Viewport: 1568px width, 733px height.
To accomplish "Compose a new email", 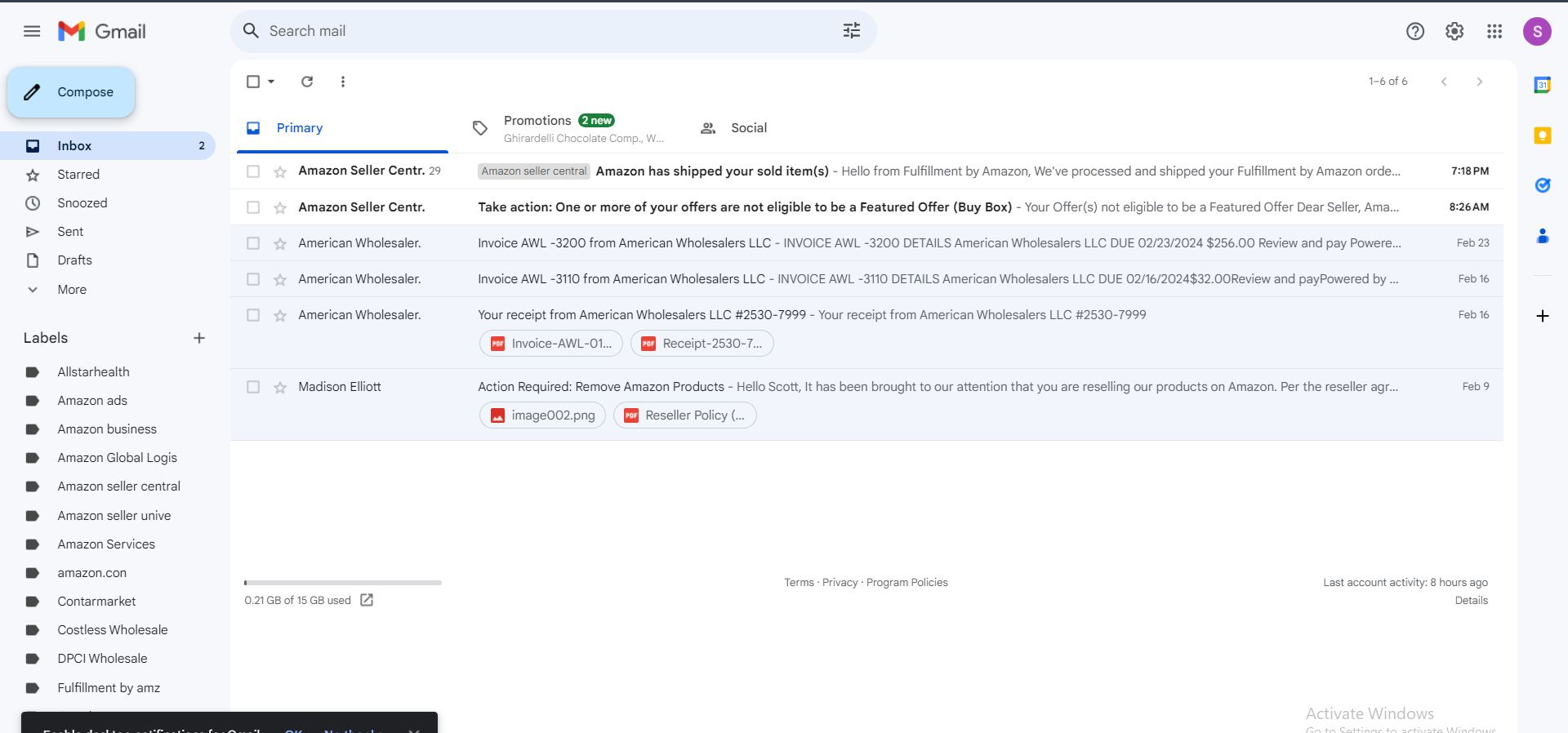I will click(x=71, y=92).
